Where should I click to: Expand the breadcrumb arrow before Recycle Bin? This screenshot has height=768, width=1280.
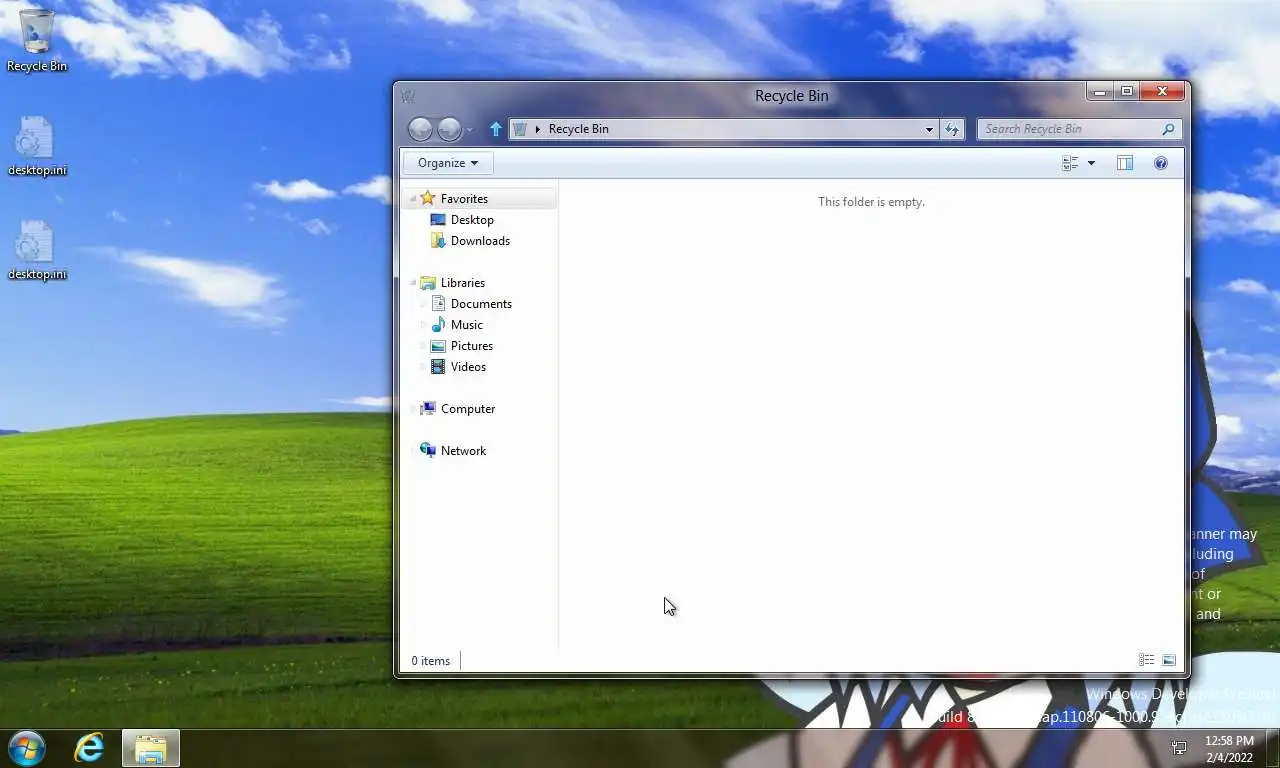tap(538, 129)
